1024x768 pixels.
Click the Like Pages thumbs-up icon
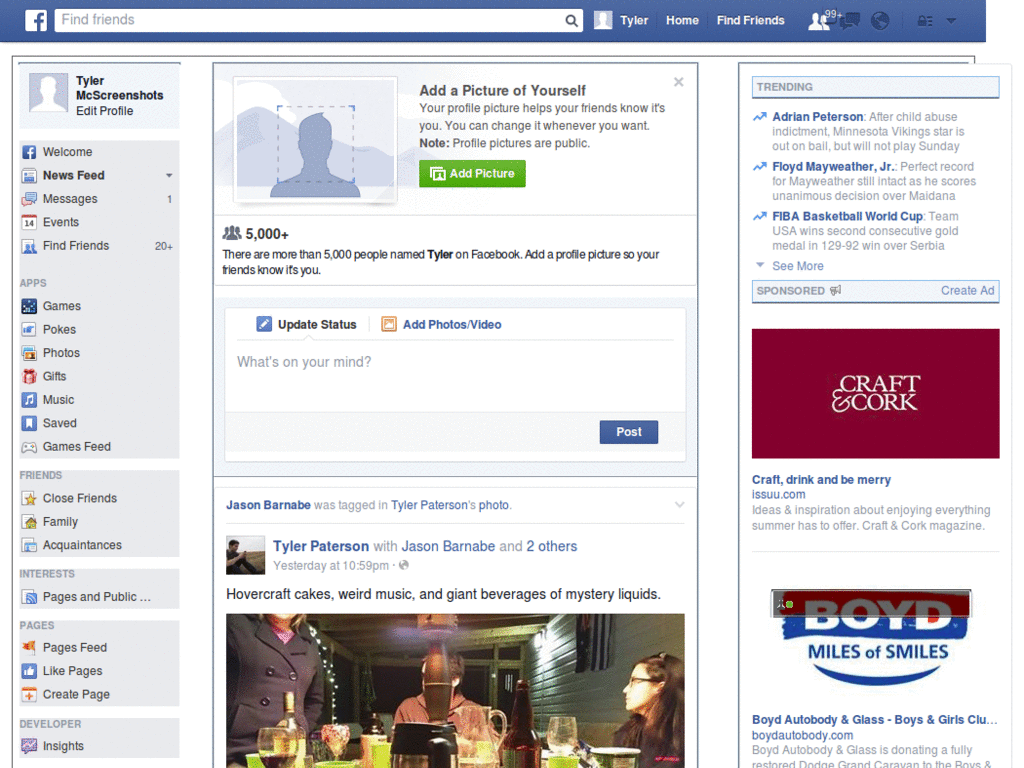29,671
